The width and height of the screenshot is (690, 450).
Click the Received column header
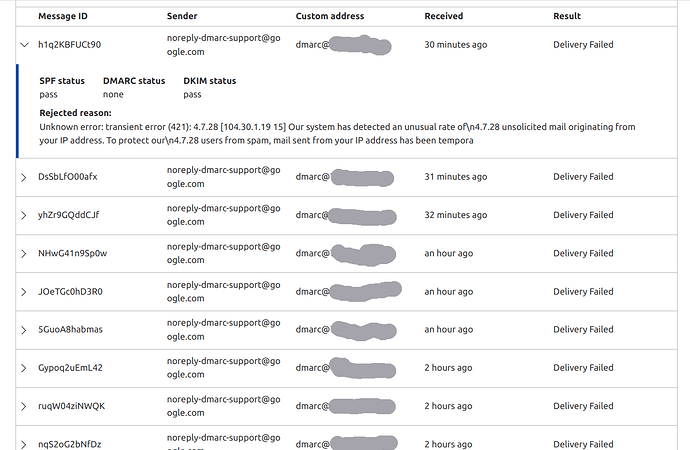(444, 16)
